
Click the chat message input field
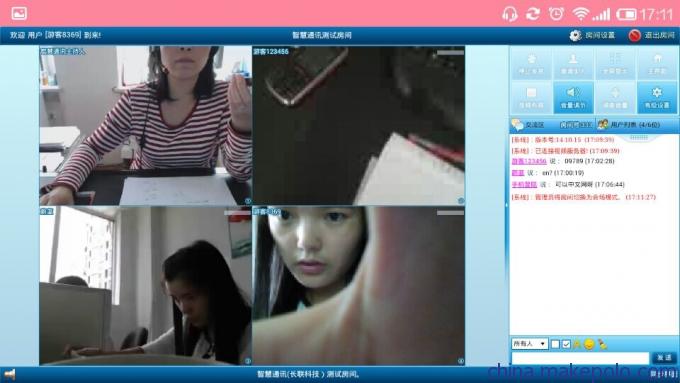pos(580,358)
